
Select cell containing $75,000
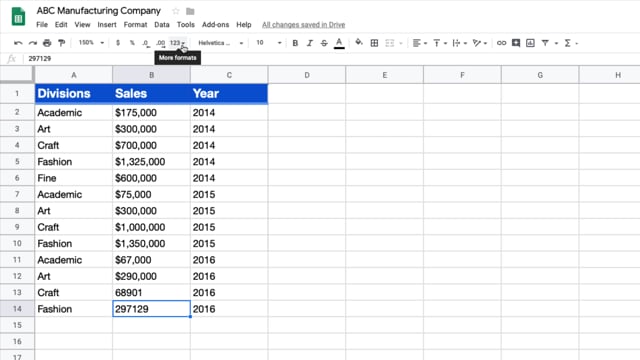[151, 194]
